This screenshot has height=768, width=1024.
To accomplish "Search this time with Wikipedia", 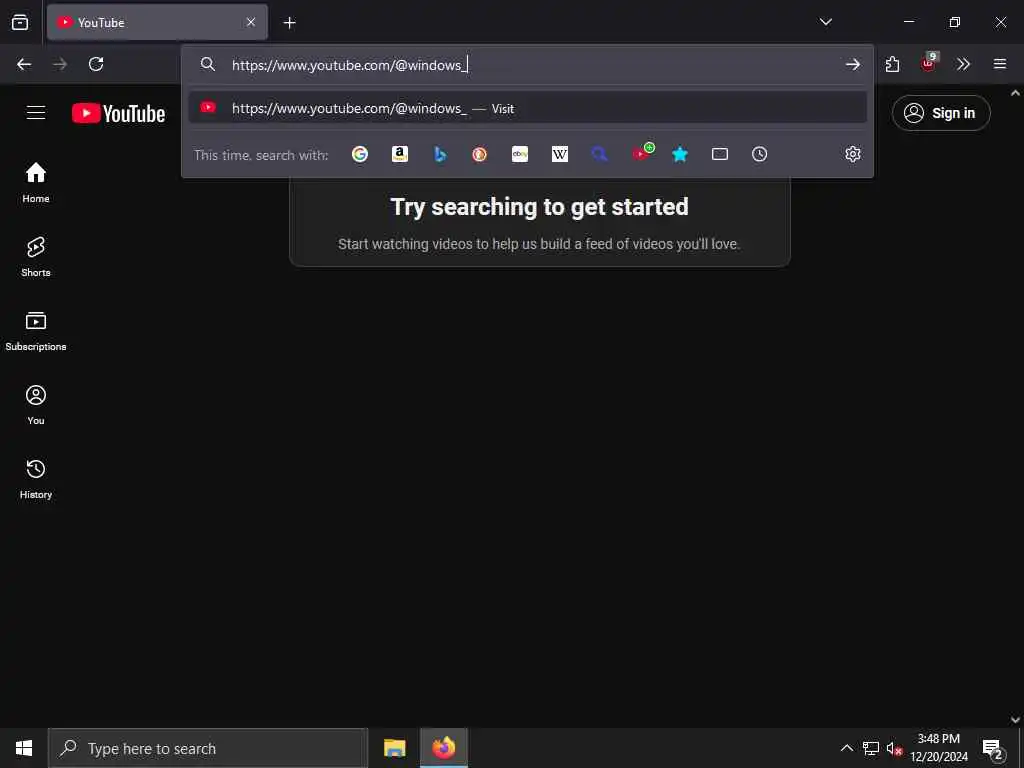I will pos(560,154).
